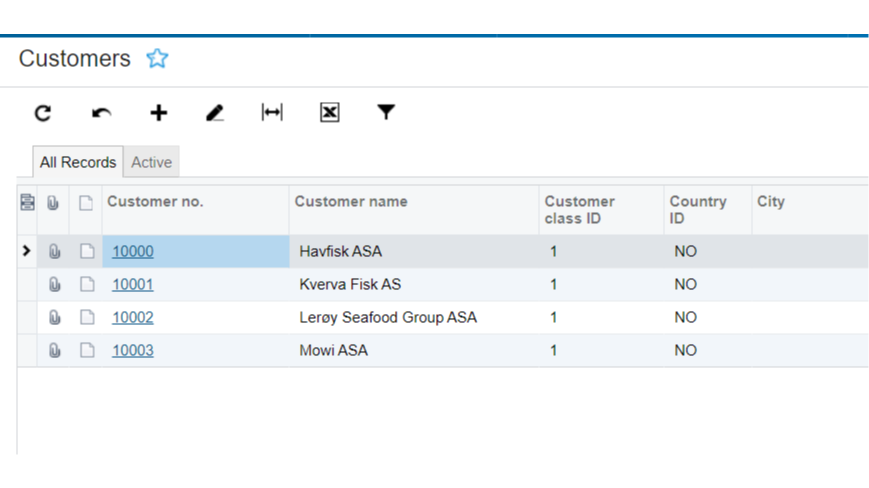Click the notes document header icon
Image resolution: width=869 pixels, height=488 pixels.
(86, 203)
